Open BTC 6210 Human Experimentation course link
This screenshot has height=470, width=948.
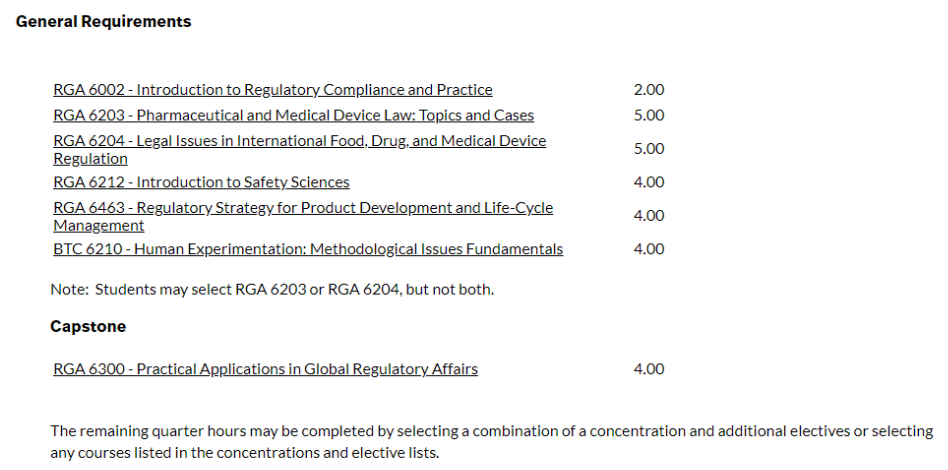pos(307,249)
